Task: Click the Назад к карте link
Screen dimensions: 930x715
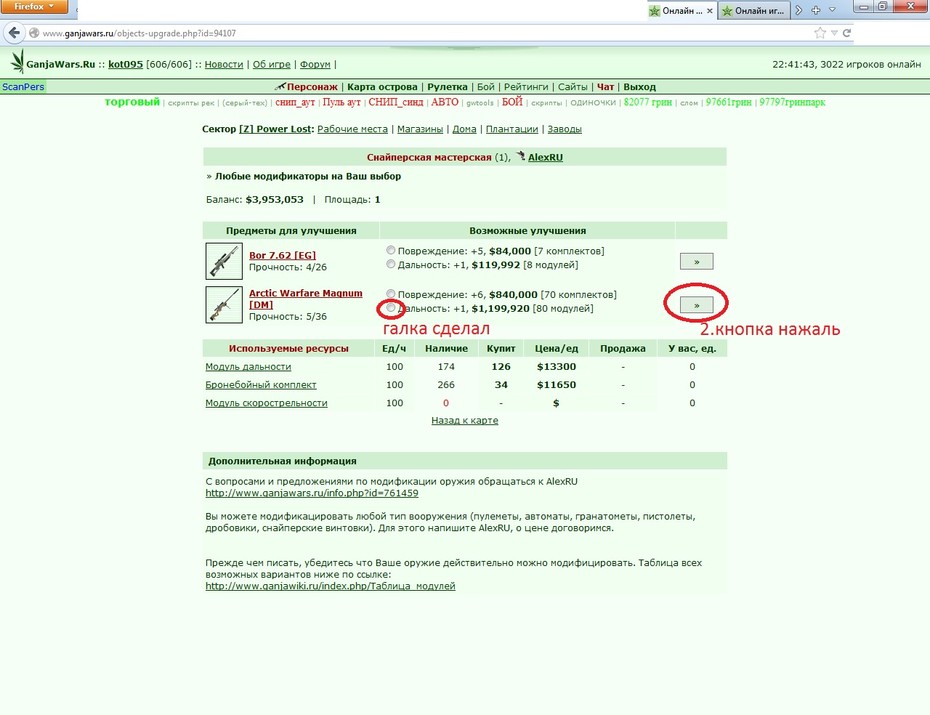Action: [464, 420]
